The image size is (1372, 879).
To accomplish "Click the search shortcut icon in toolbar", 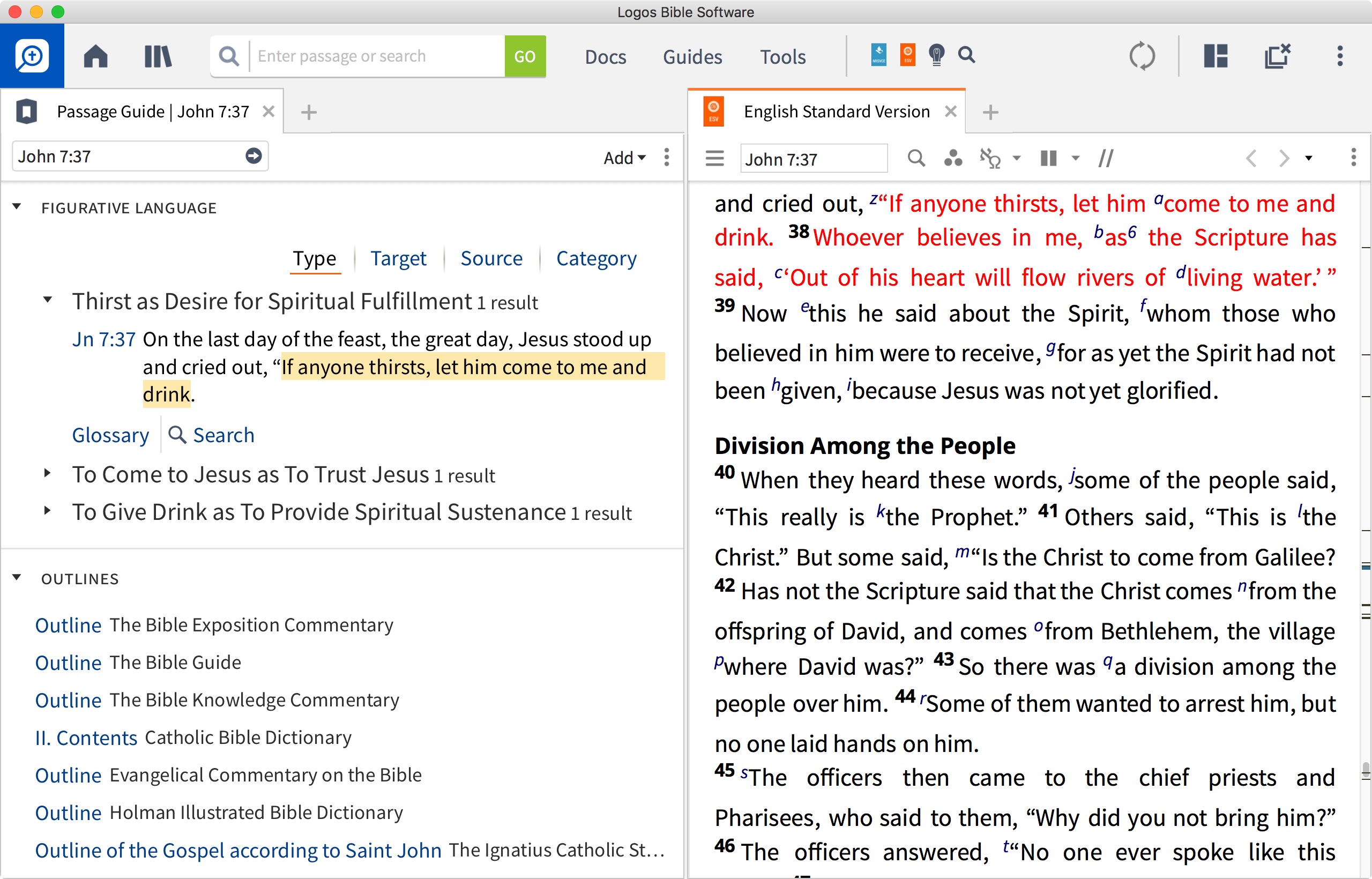I will 966,55.
